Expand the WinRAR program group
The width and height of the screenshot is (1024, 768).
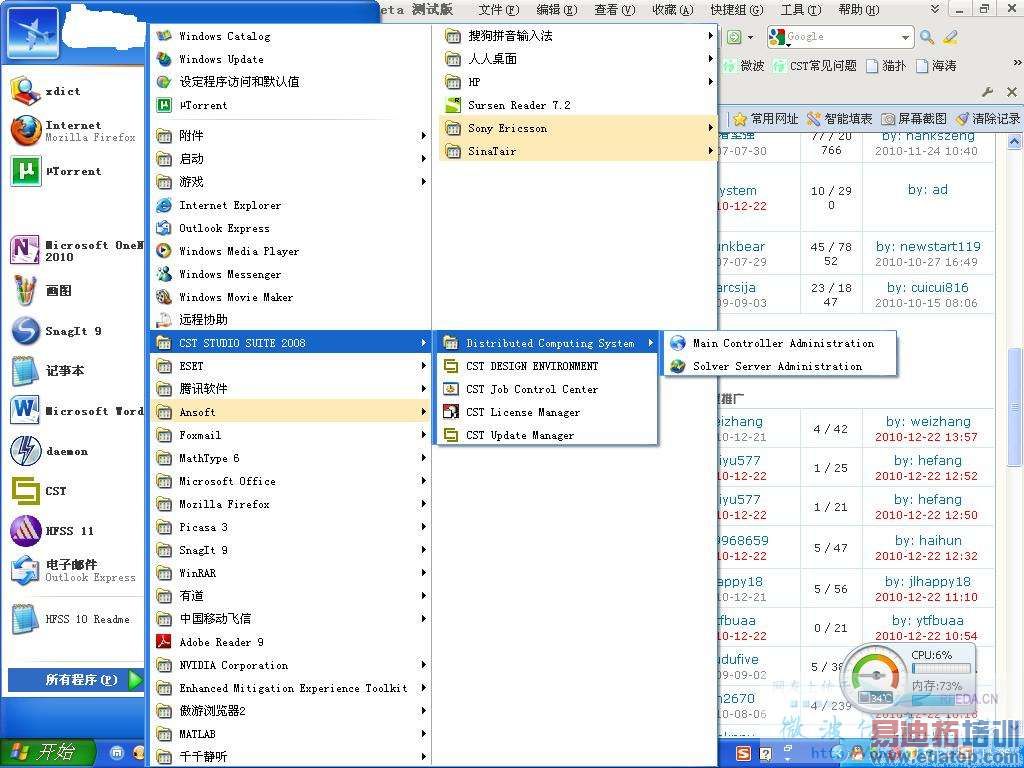pos(290,573)
